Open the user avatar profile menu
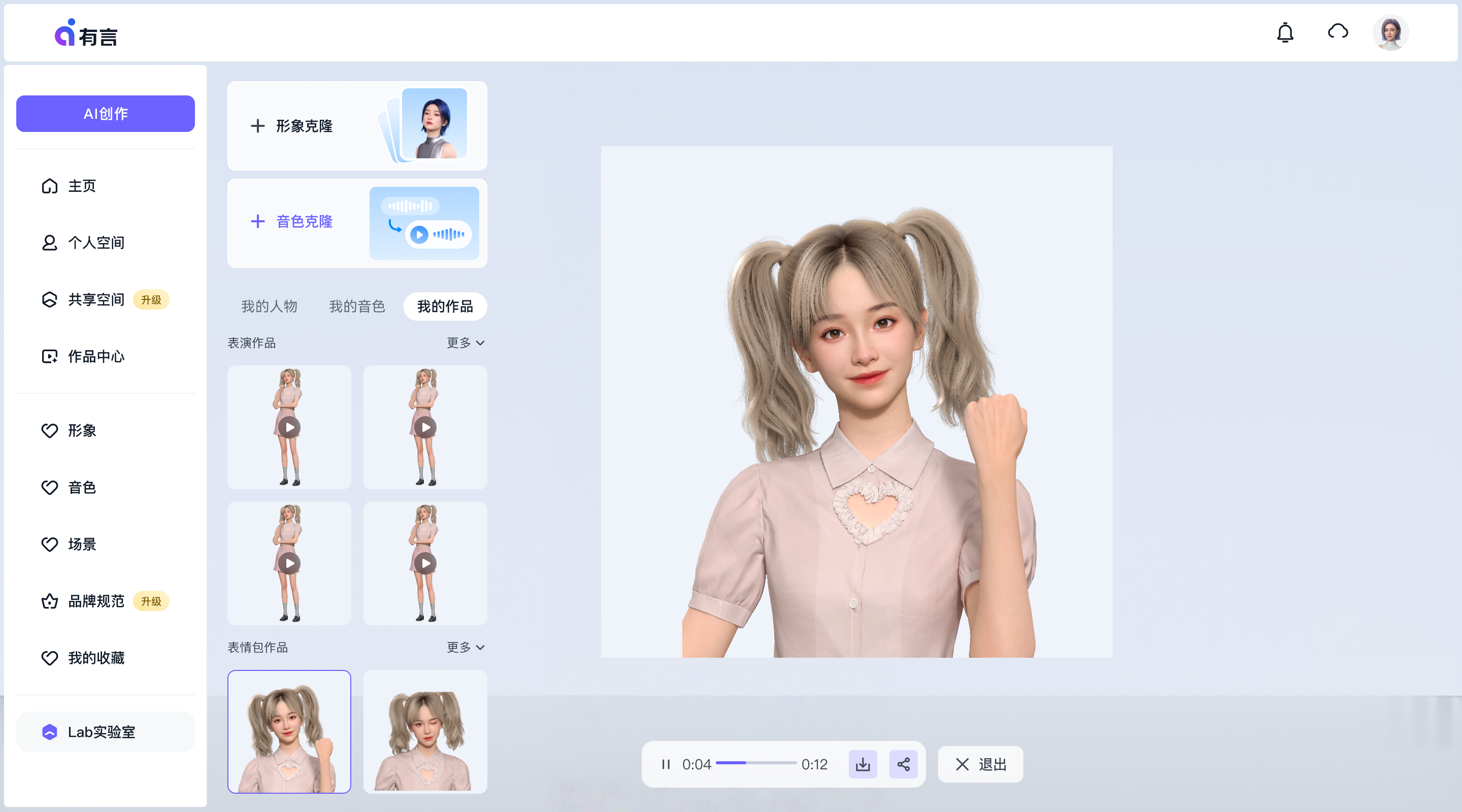This screenshot has width=1462, height=812. (1390, 33)
